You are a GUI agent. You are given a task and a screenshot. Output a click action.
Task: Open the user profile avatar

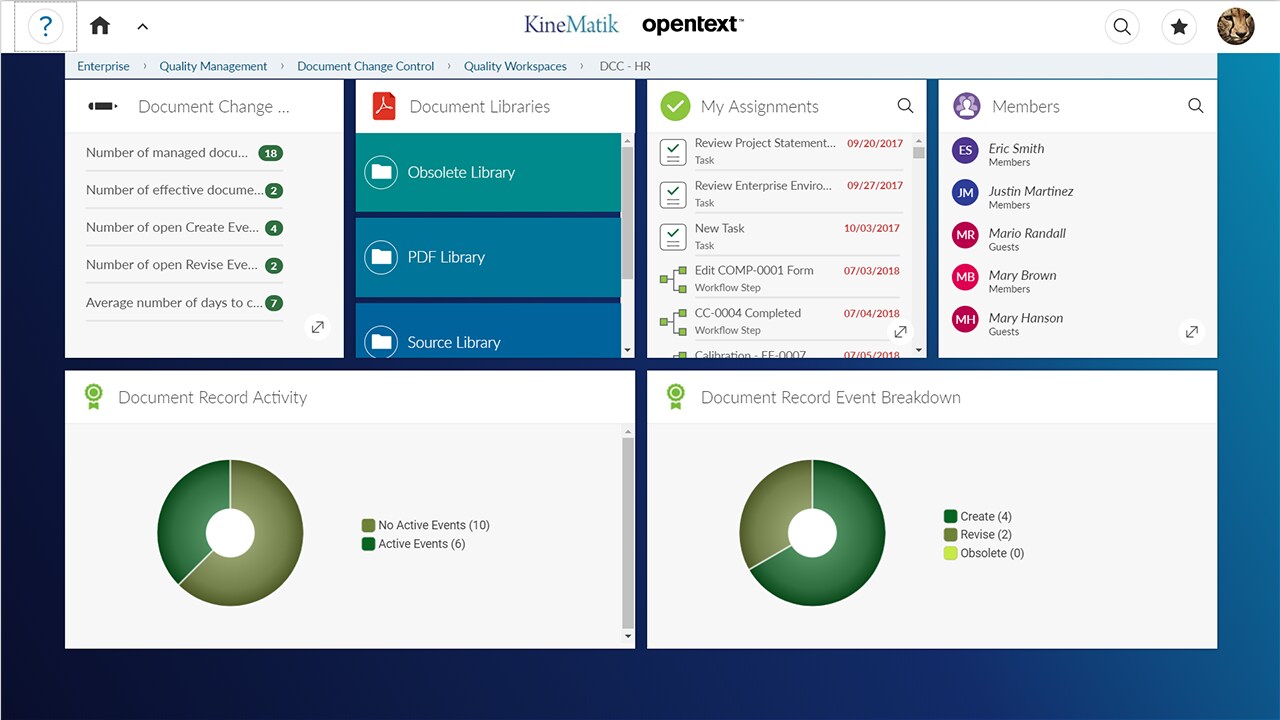point(1236,27)
